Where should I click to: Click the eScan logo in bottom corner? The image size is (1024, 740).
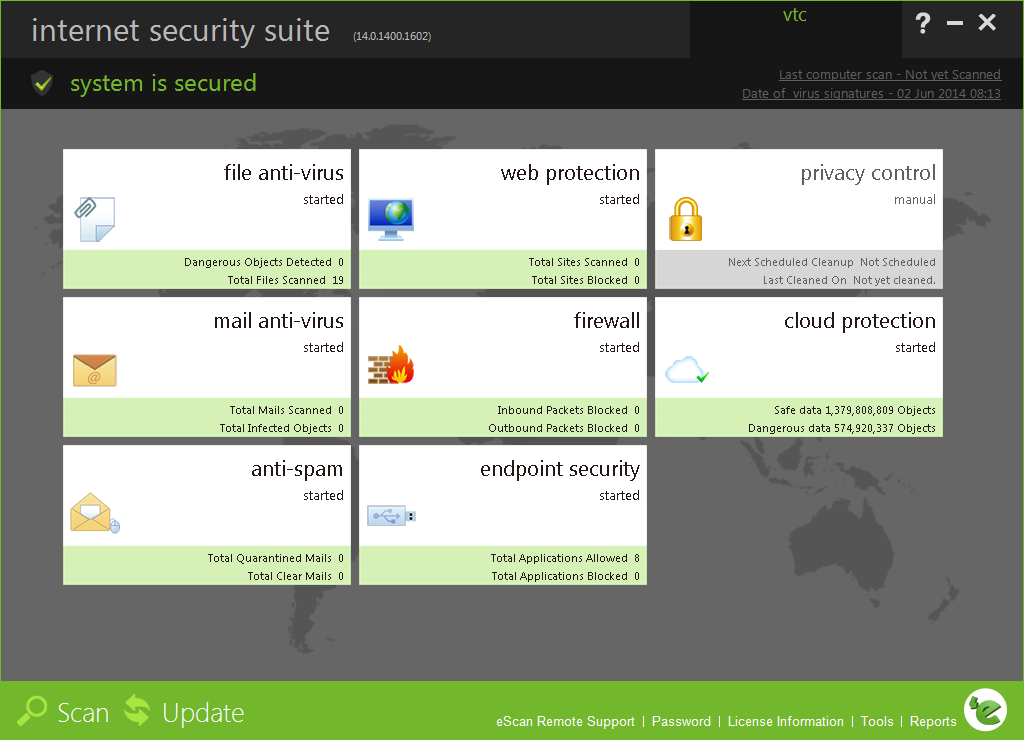984,710
